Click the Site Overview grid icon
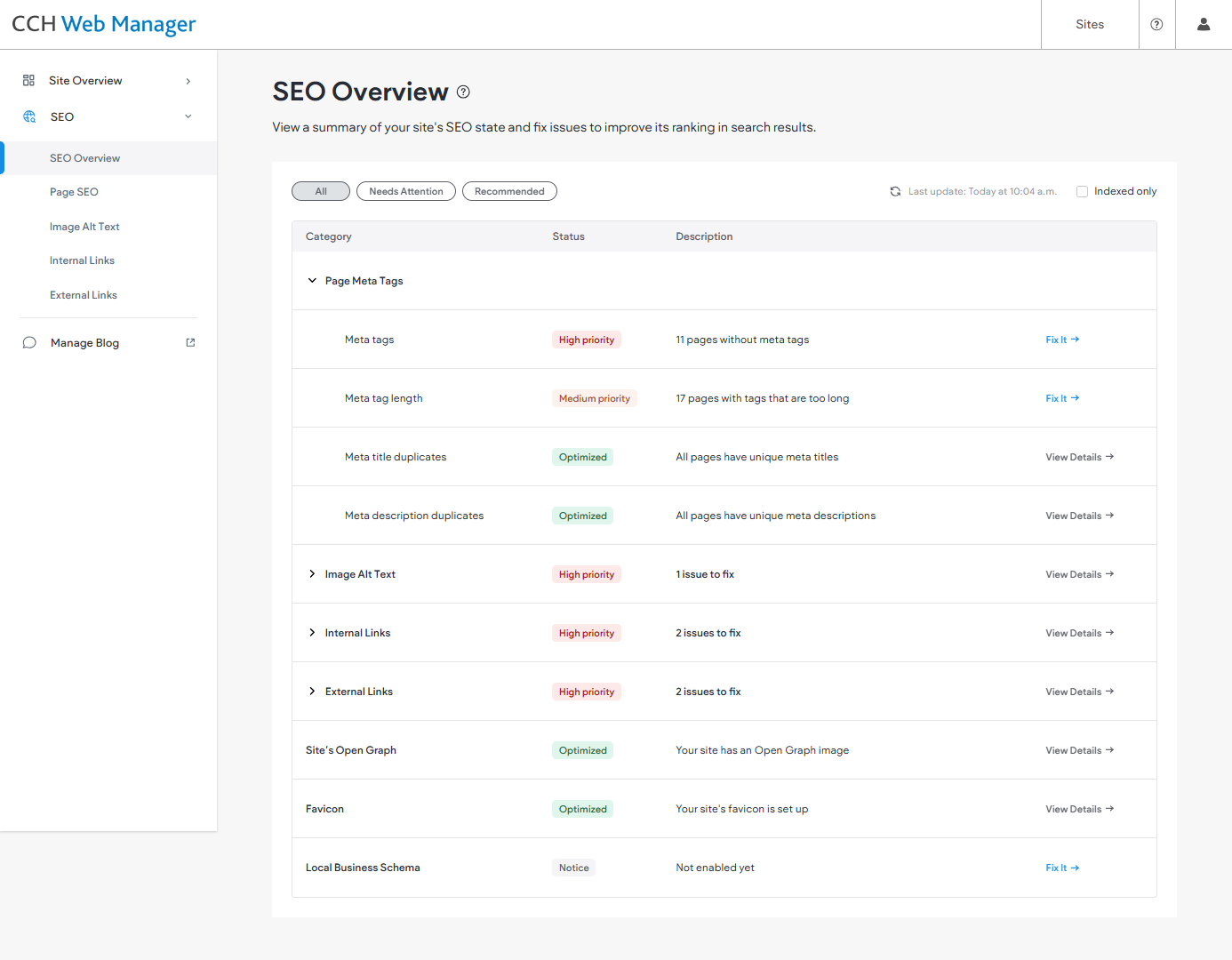Viewport: 1232px width, 960px height. point(28,80)
